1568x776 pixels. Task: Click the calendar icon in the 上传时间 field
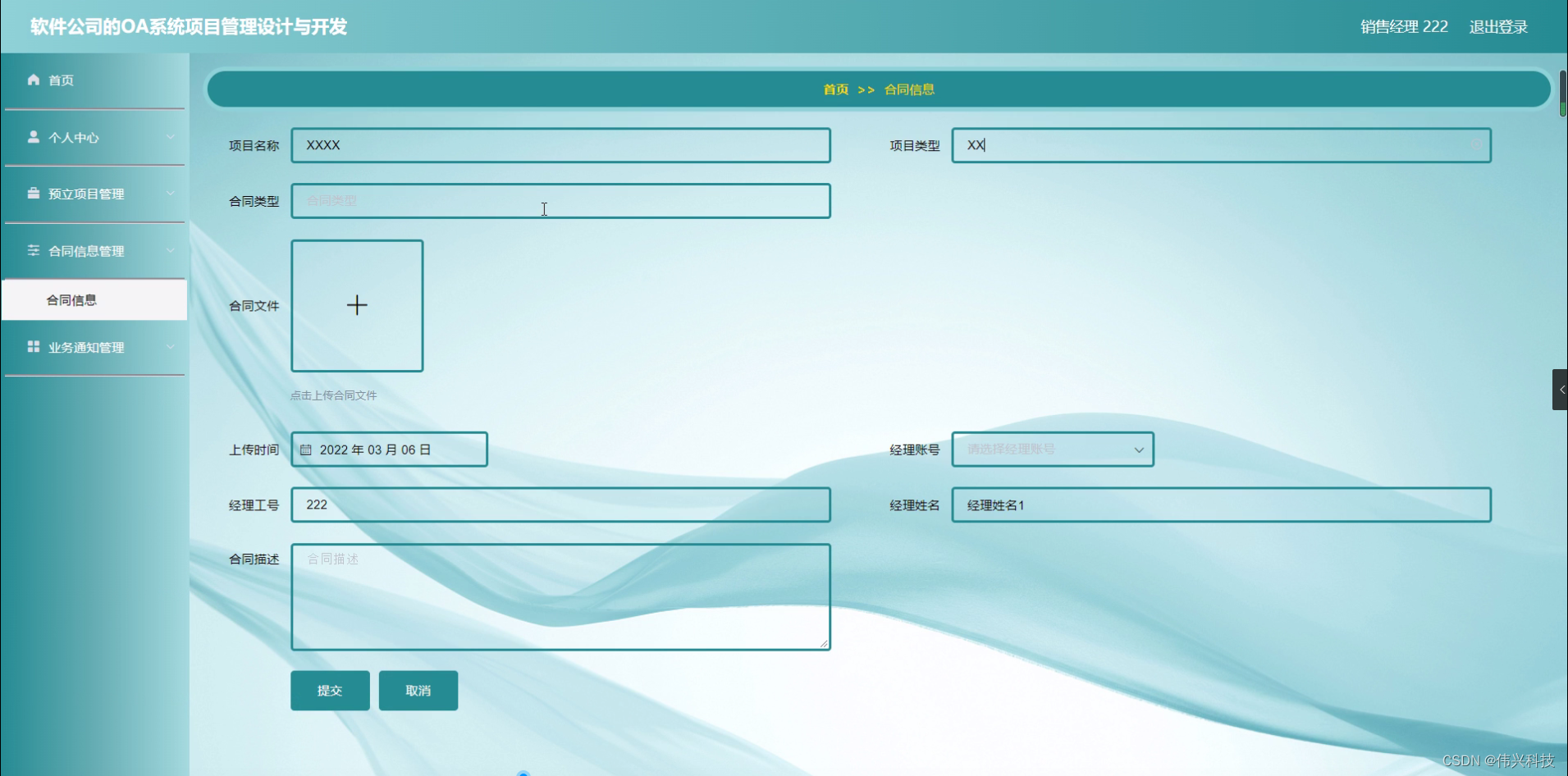coord(307,449)
